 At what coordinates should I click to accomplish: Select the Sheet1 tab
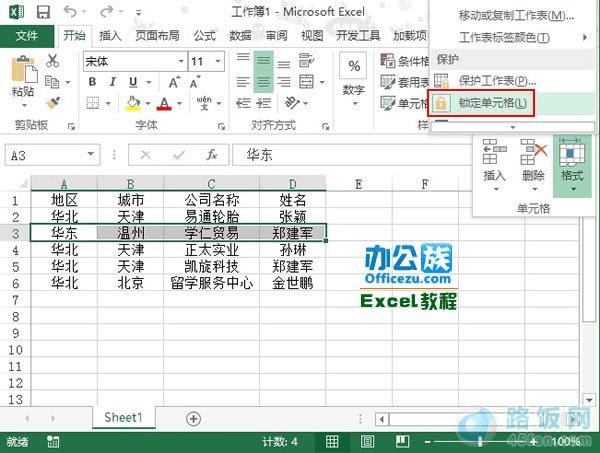(124, 417)
